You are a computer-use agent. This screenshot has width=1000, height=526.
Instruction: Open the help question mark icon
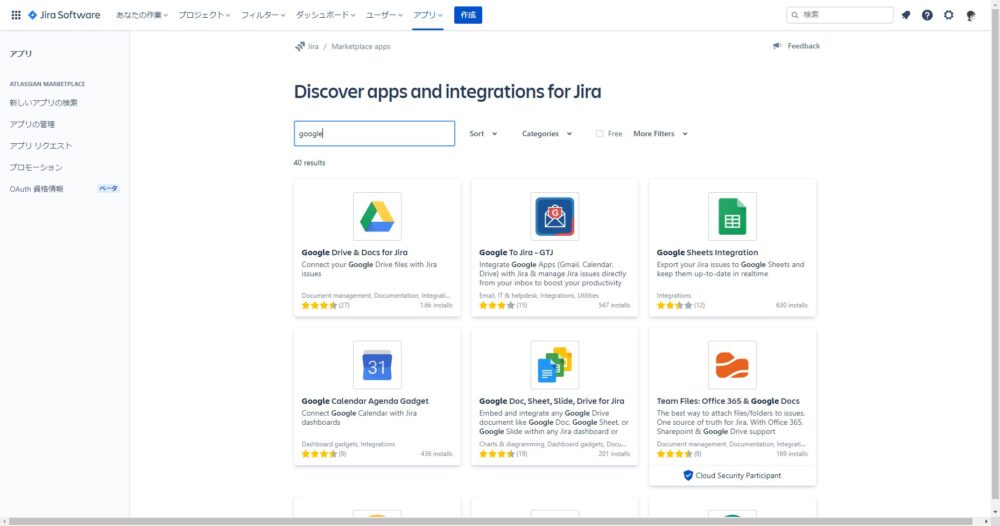[x=927, y=15]
